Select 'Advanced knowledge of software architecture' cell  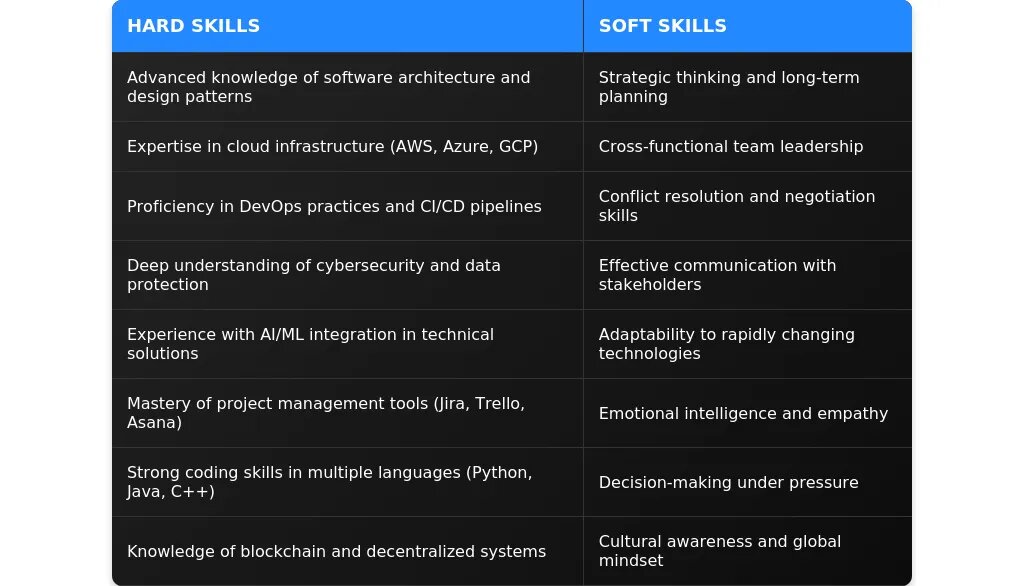pyautogui.click(x=347, y=87)
